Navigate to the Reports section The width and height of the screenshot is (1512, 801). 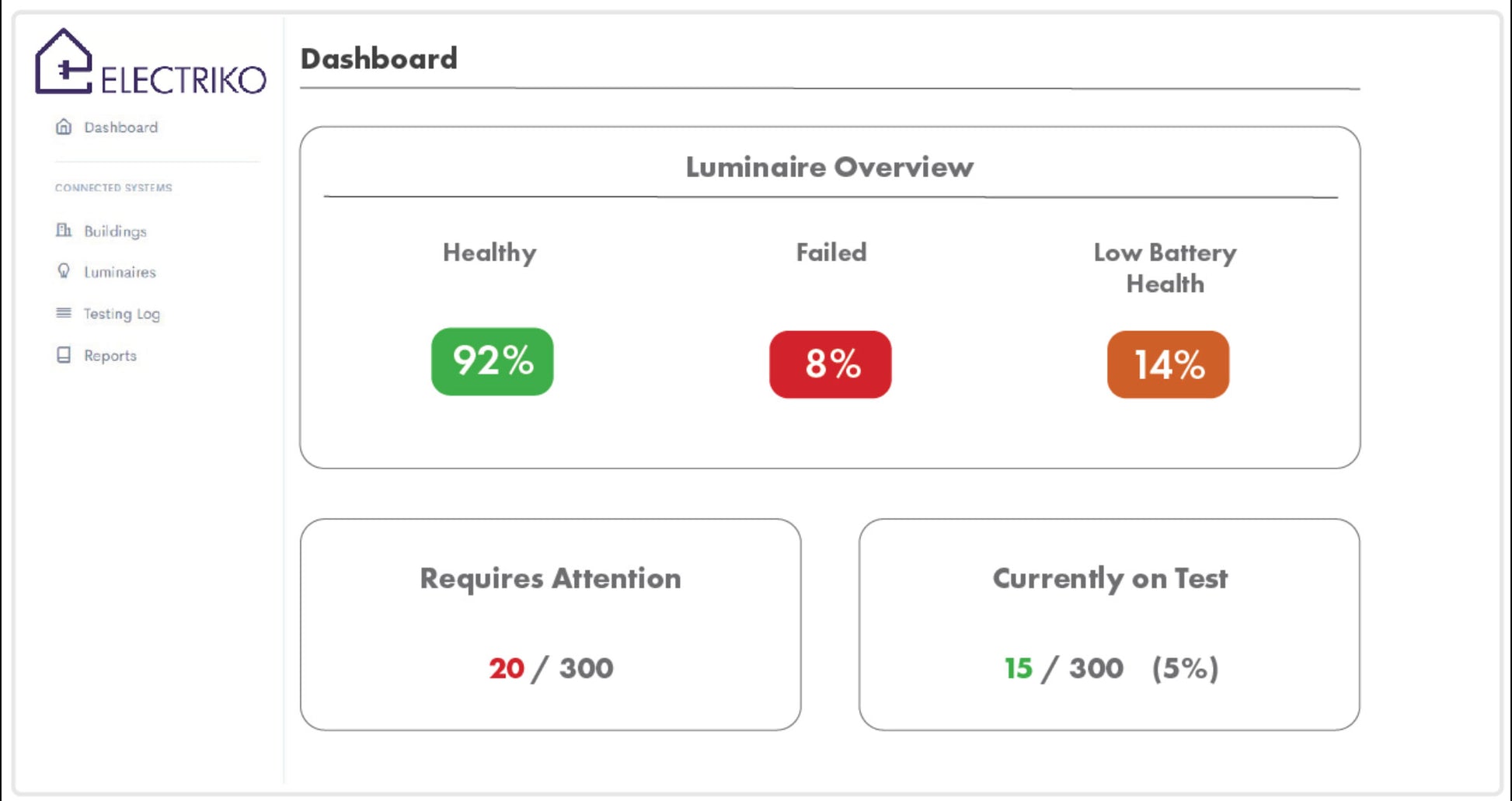coord(110,356)
